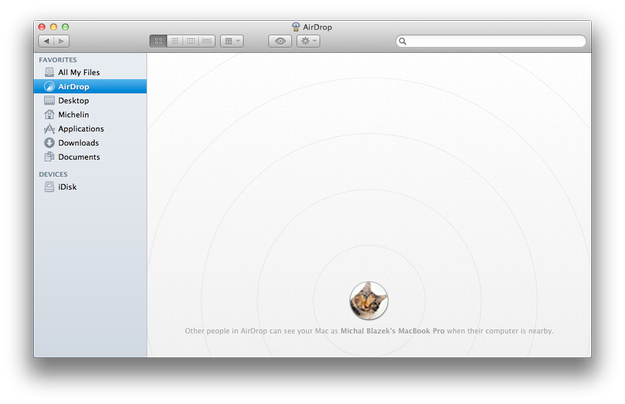
Task: Click the cat user picture
Action: [x=369, y=300]
